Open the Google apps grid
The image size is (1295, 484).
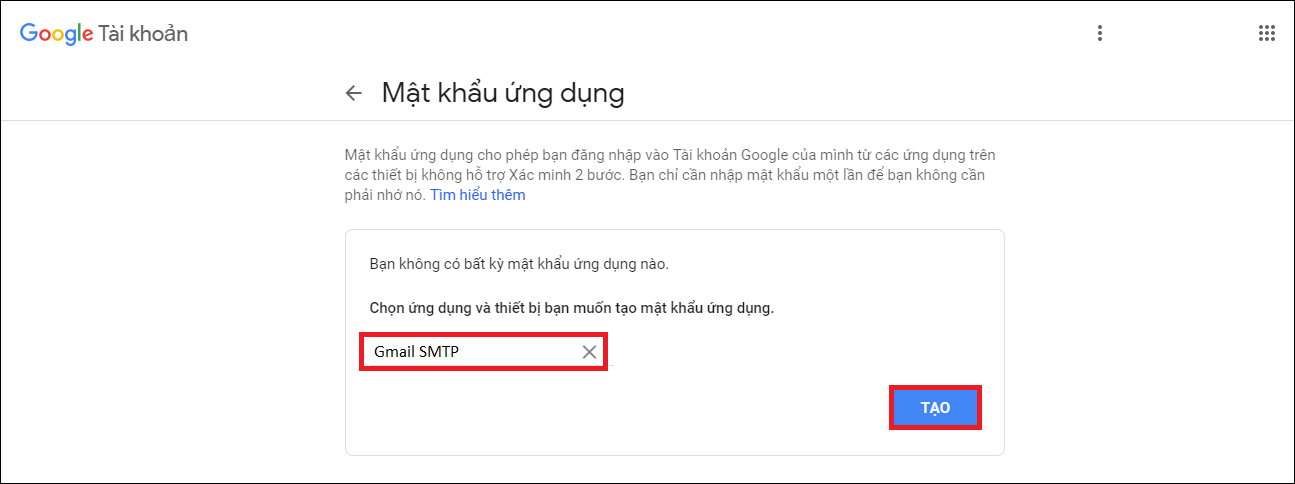[x=1266, y=33]
